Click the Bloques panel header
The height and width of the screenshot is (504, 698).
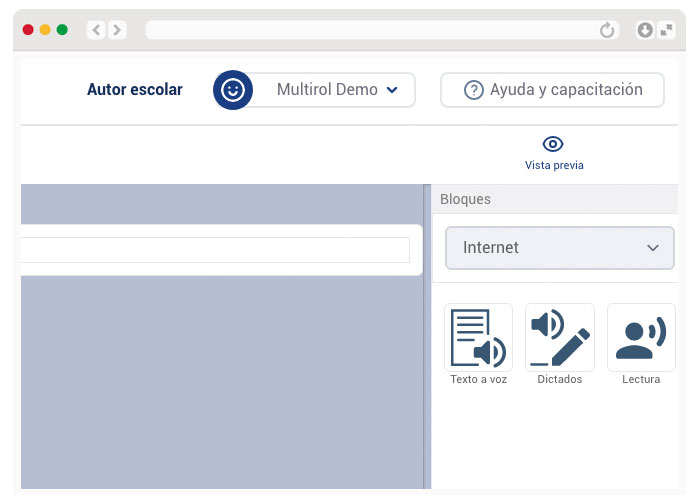[466, 199]
